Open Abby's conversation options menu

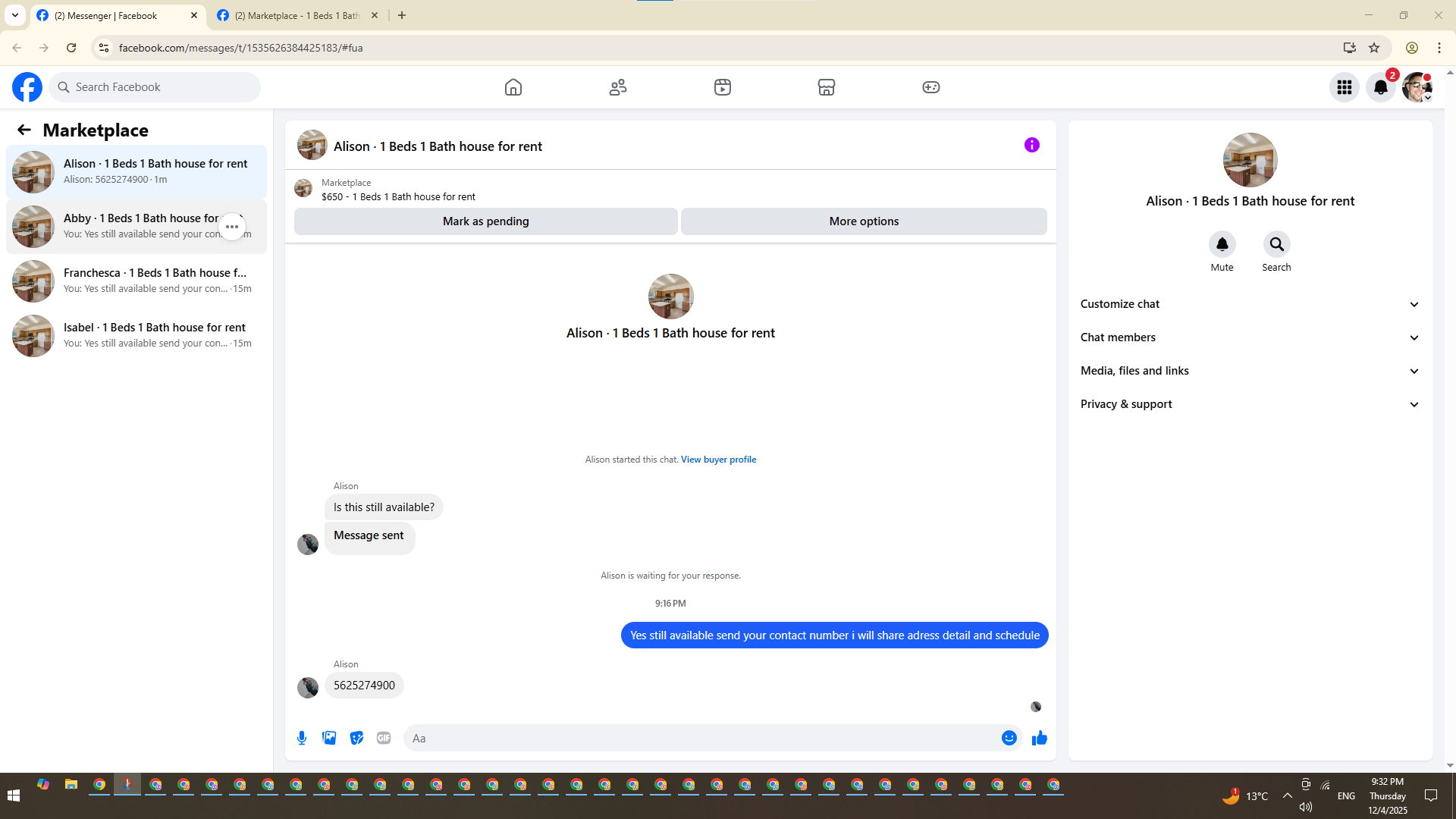(232, 227)
